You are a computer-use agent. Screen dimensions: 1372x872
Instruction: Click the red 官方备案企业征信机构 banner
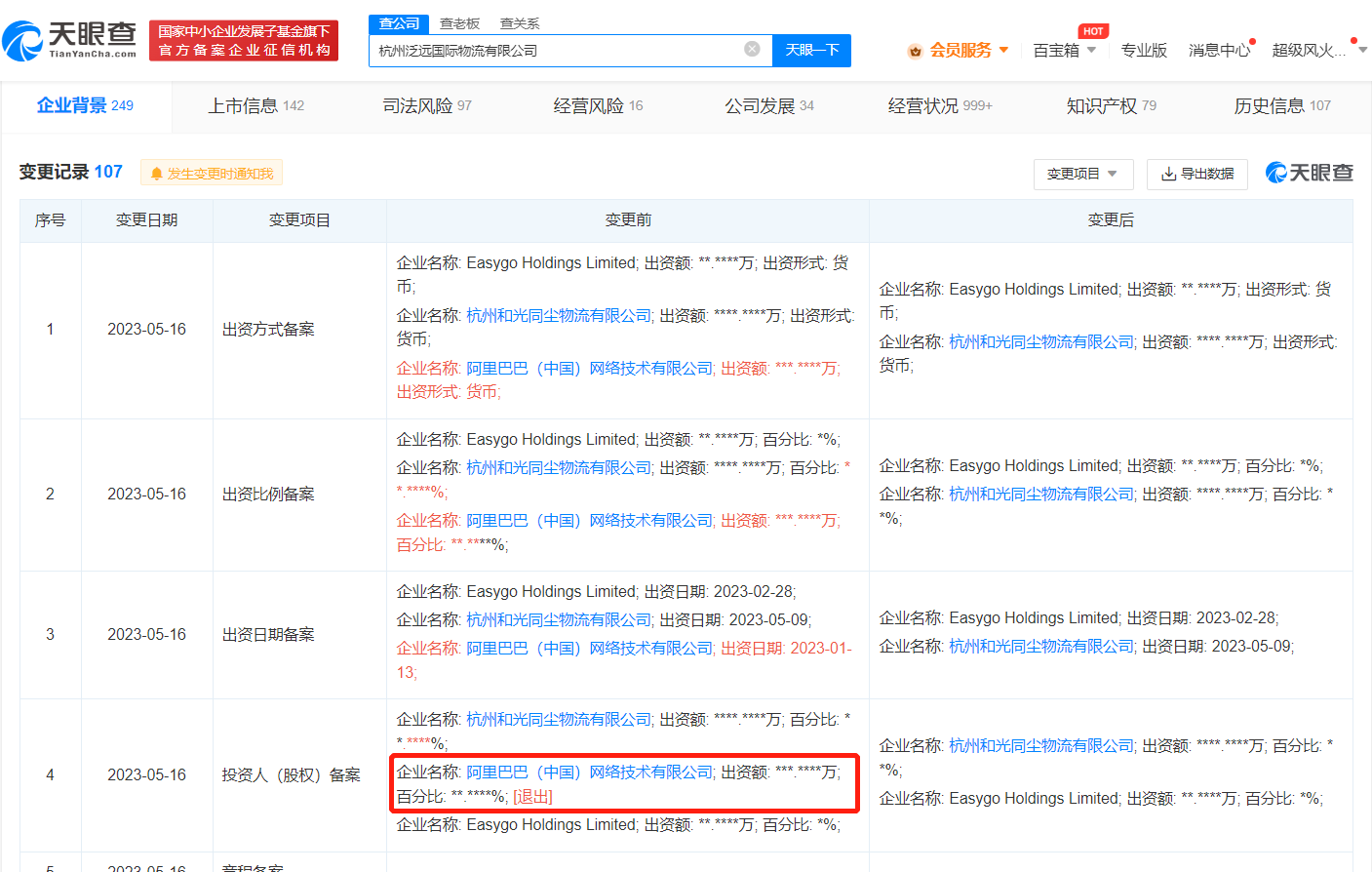click(244, 40)
